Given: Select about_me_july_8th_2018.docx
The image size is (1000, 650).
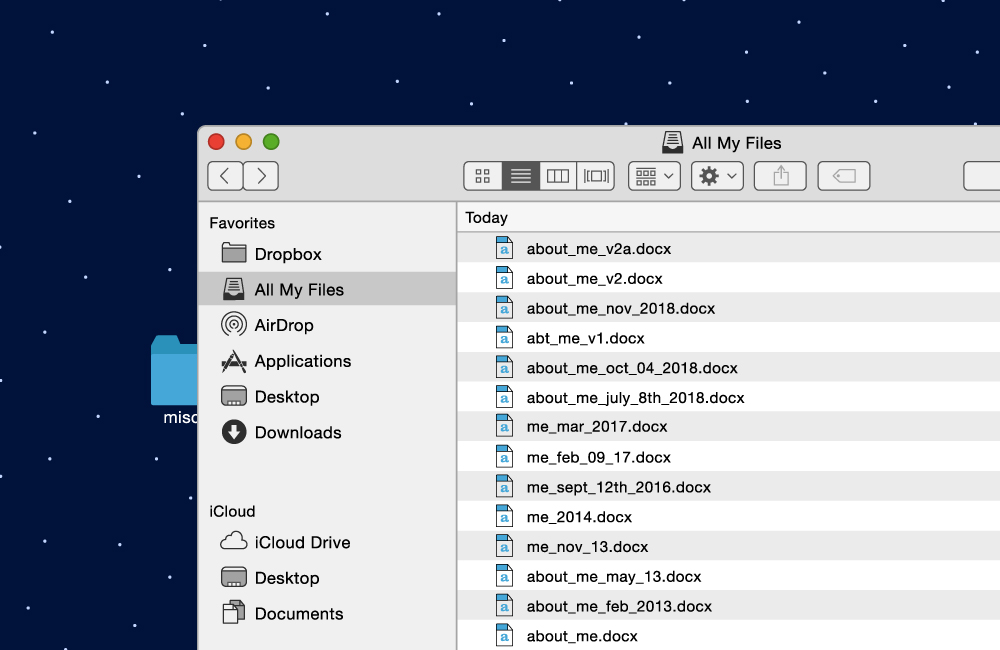Looking at the screenshot, I should pos(728,397).
